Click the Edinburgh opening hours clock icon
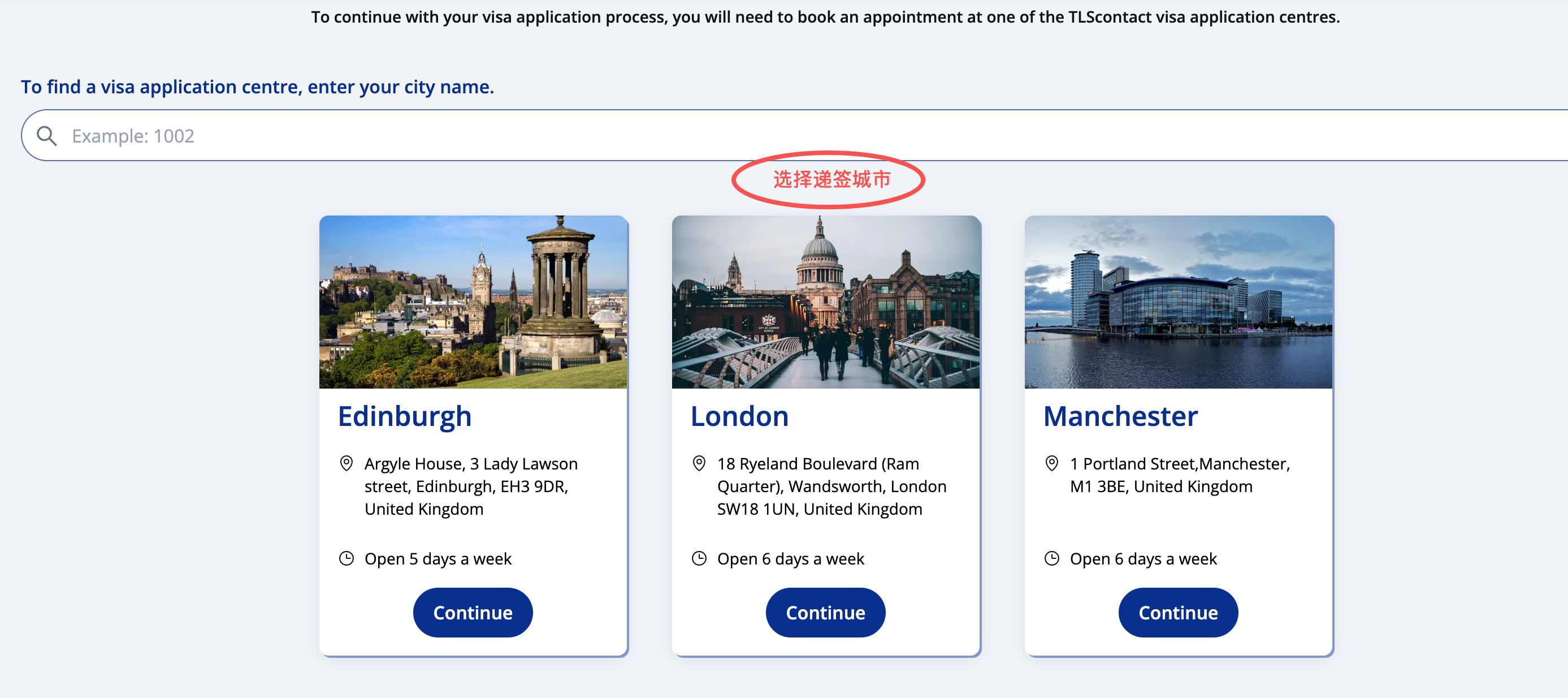 [346, 558]
